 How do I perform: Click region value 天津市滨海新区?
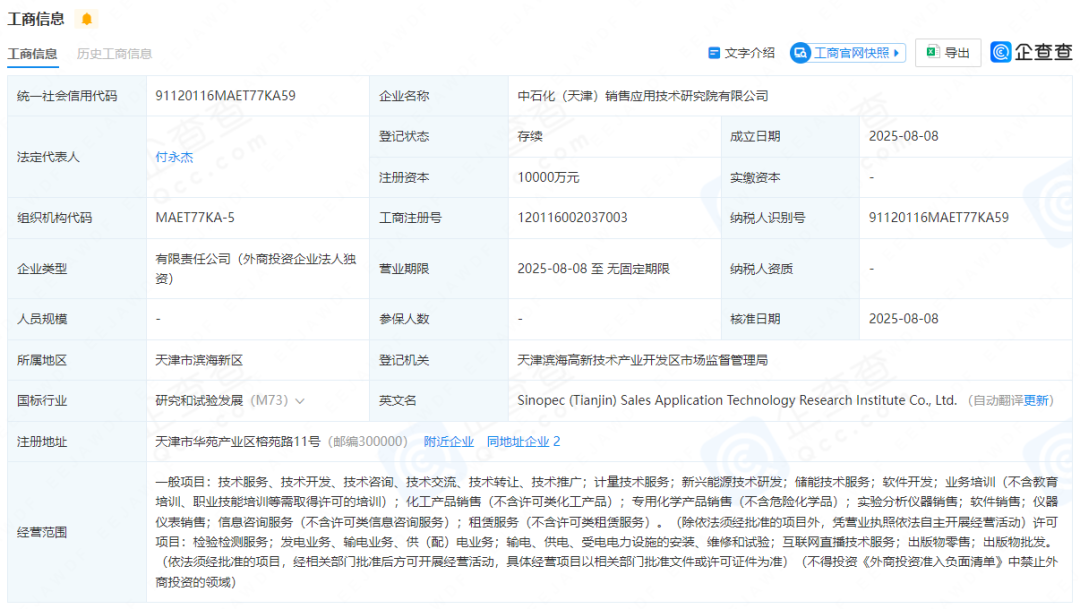[199, 360]
